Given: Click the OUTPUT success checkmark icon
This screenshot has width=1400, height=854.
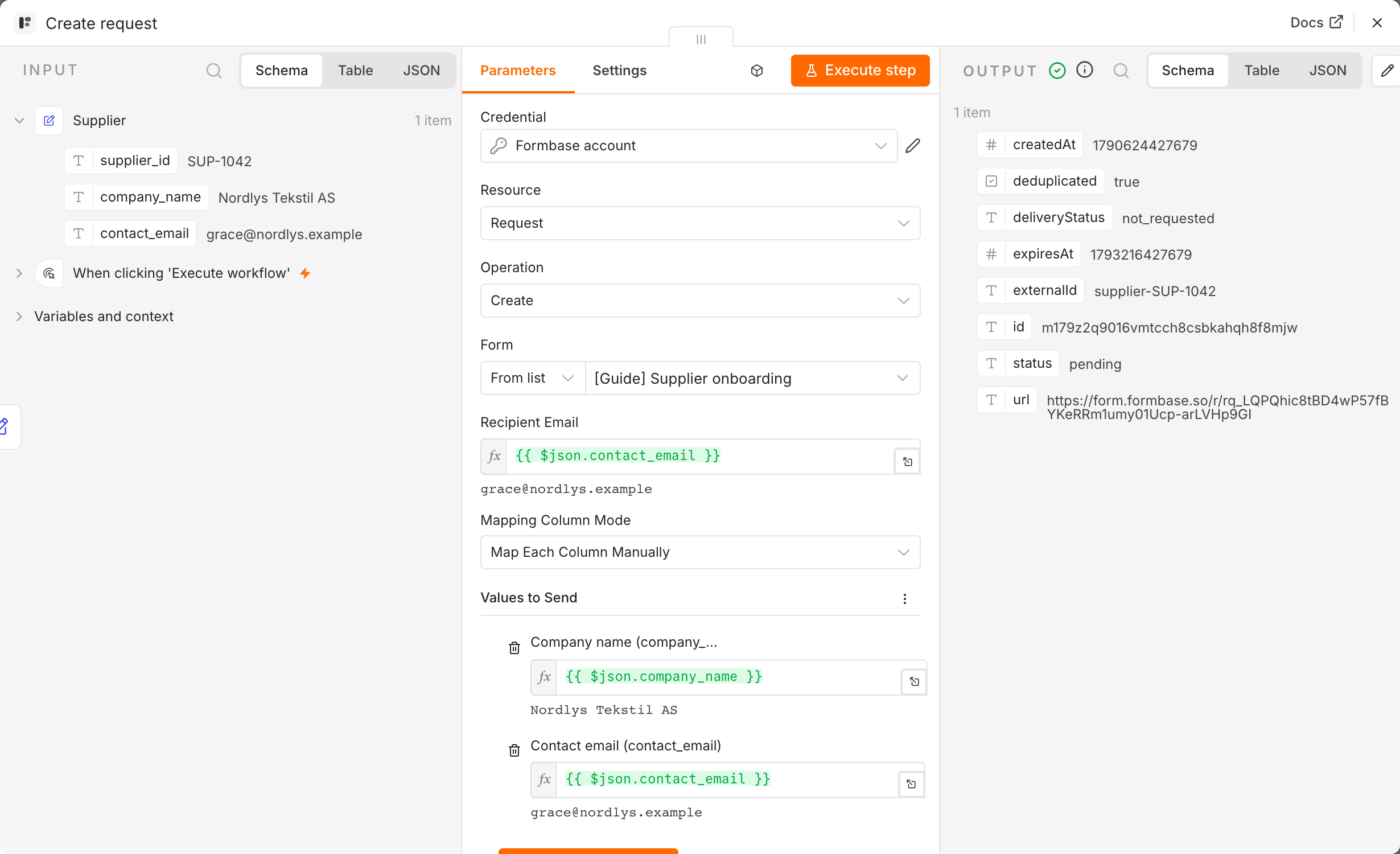Looking at the screenshot, I should 1057,71.
